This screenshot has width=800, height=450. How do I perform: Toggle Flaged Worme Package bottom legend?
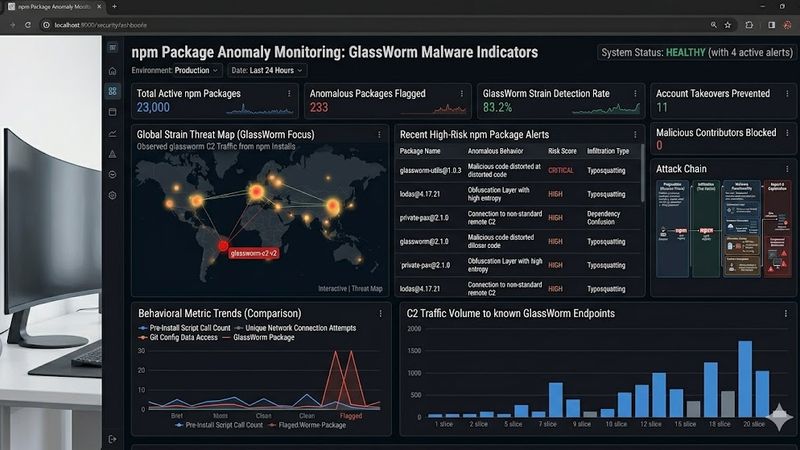307,425
